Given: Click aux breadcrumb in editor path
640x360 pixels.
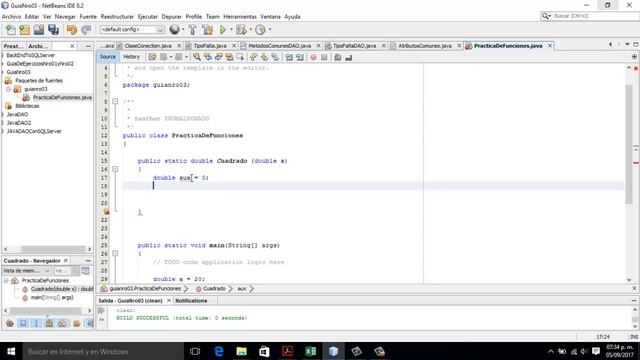Looking at the screenshot, I should pyautogui.click(x=242, y=289).
